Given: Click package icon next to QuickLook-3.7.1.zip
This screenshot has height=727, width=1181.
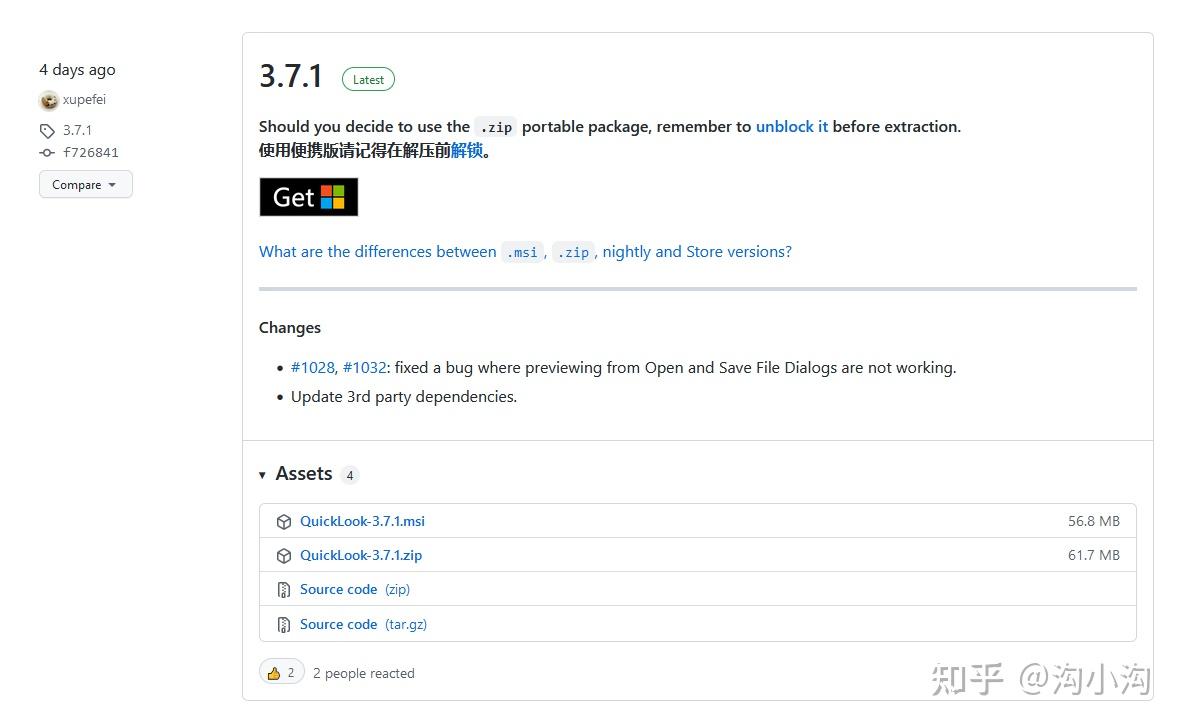Looking at the screenshot, I should click(284, 556).
